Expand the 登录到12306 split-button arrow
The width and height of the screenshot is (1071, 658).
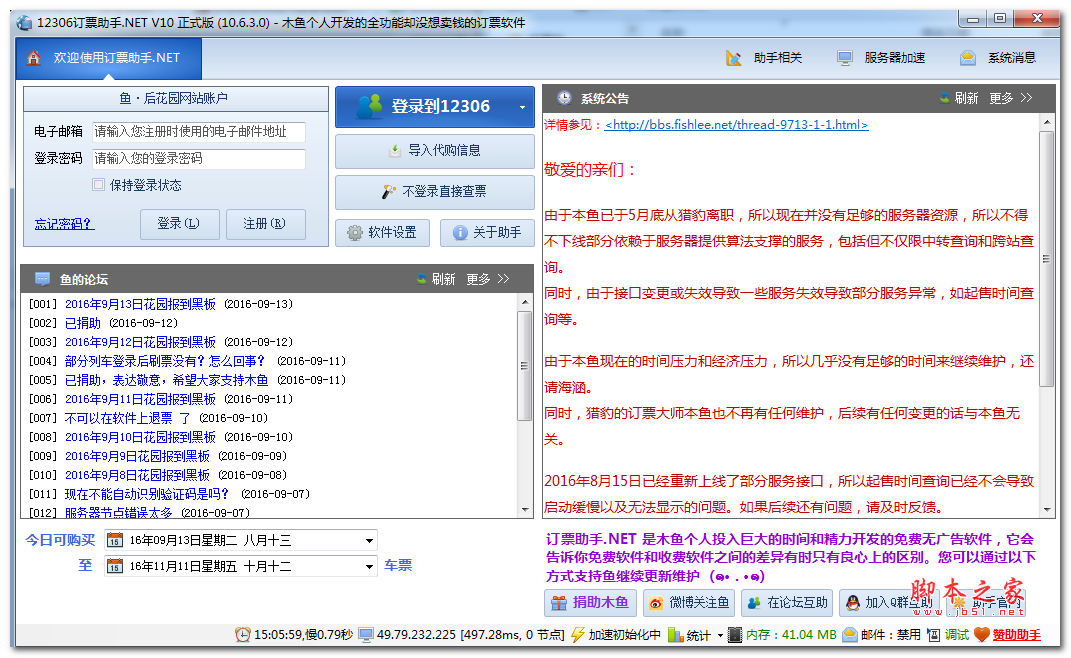tap(523, 107)
